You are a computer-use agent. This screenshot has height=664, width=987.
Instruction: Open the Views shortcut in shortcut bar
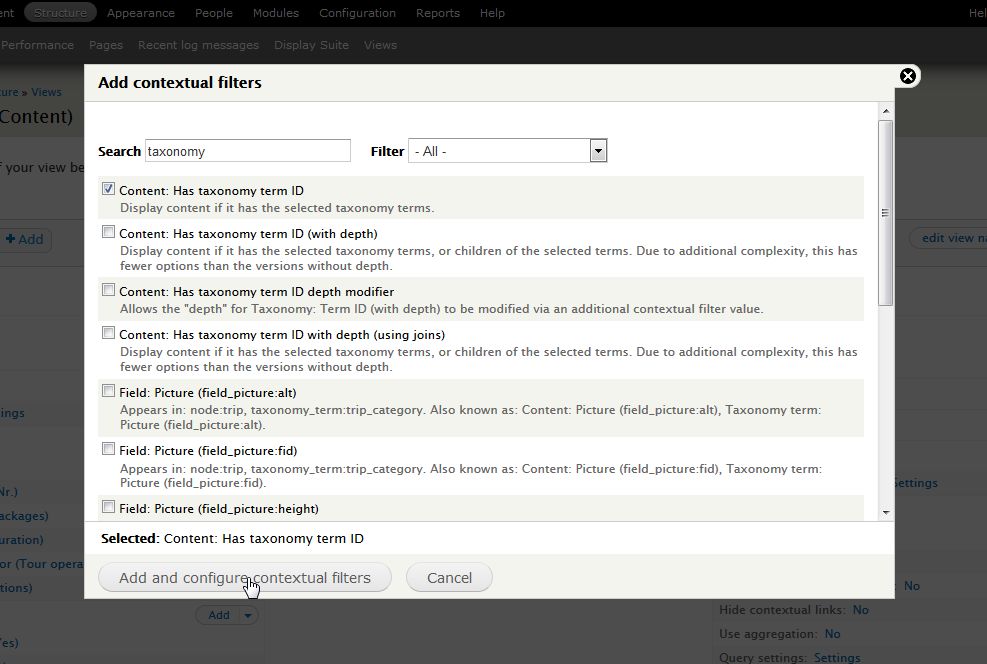tap(380, 45)
